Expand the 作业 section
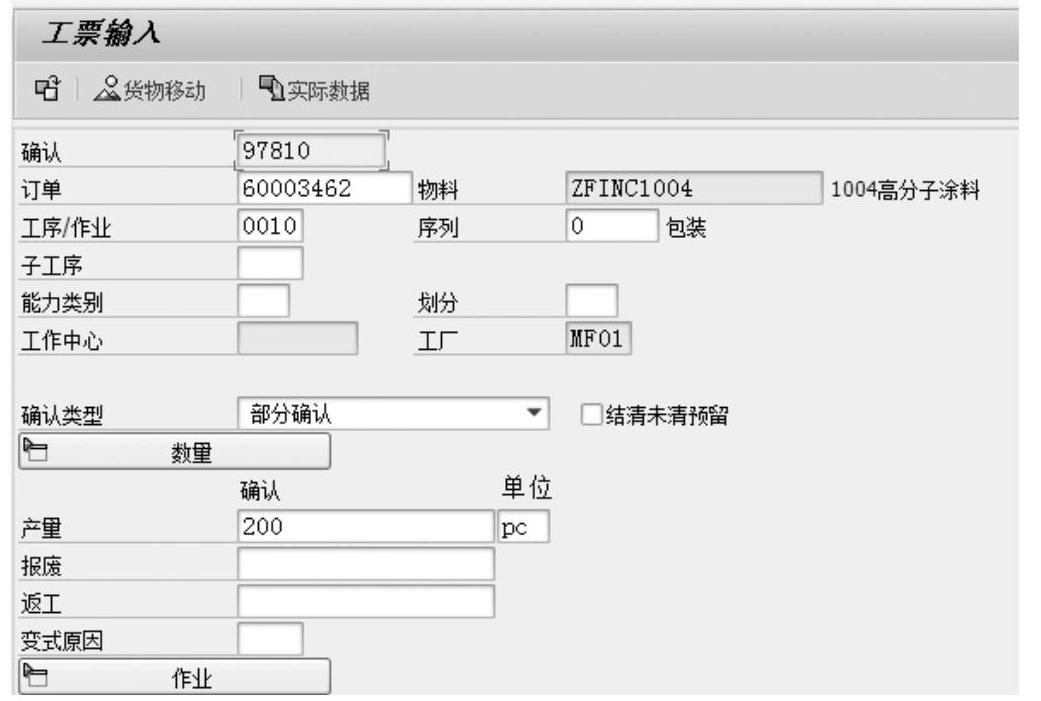 [x=175, y=677]
